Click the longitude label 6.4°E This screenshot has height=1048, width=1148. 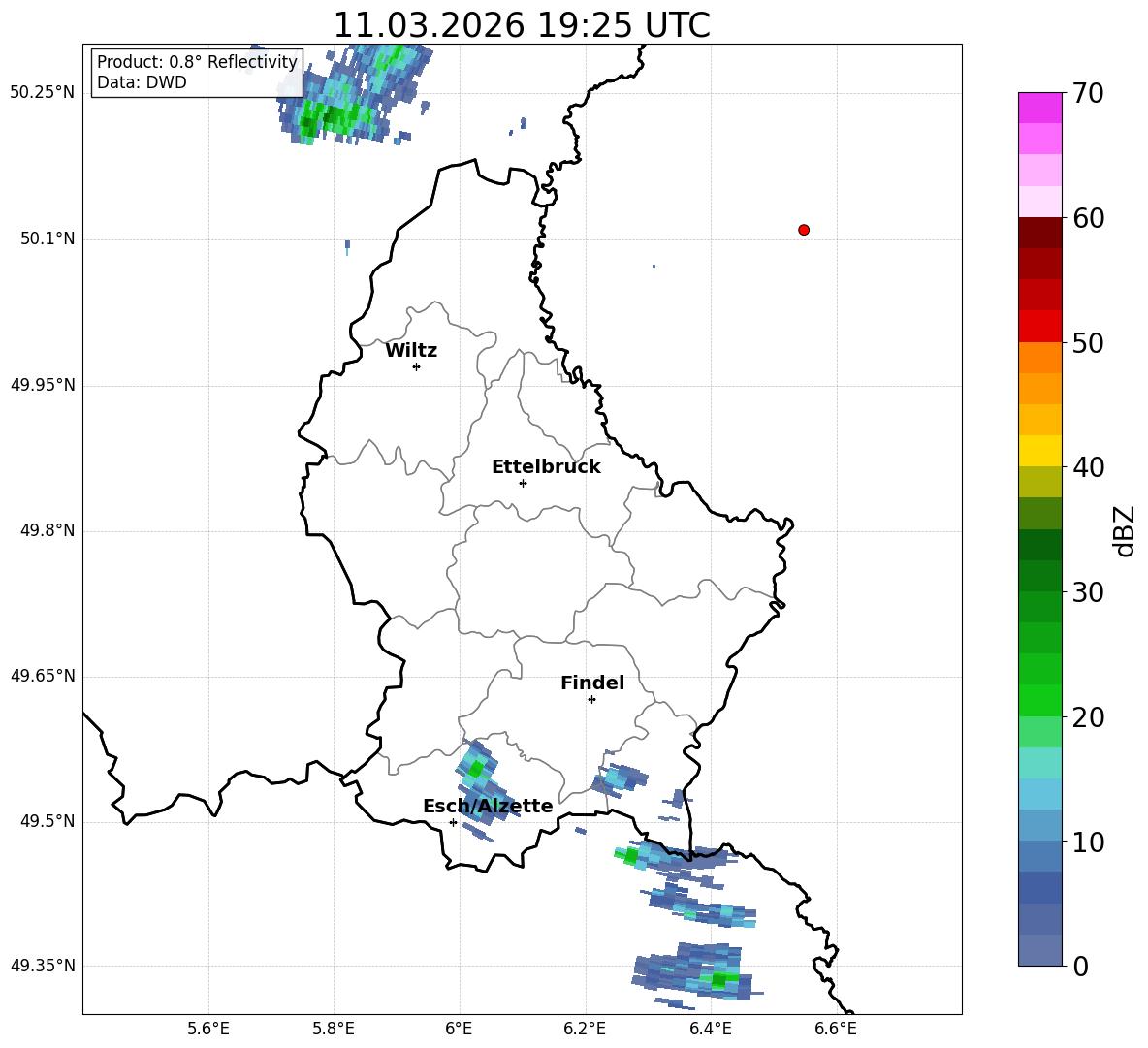point(710,1030)
